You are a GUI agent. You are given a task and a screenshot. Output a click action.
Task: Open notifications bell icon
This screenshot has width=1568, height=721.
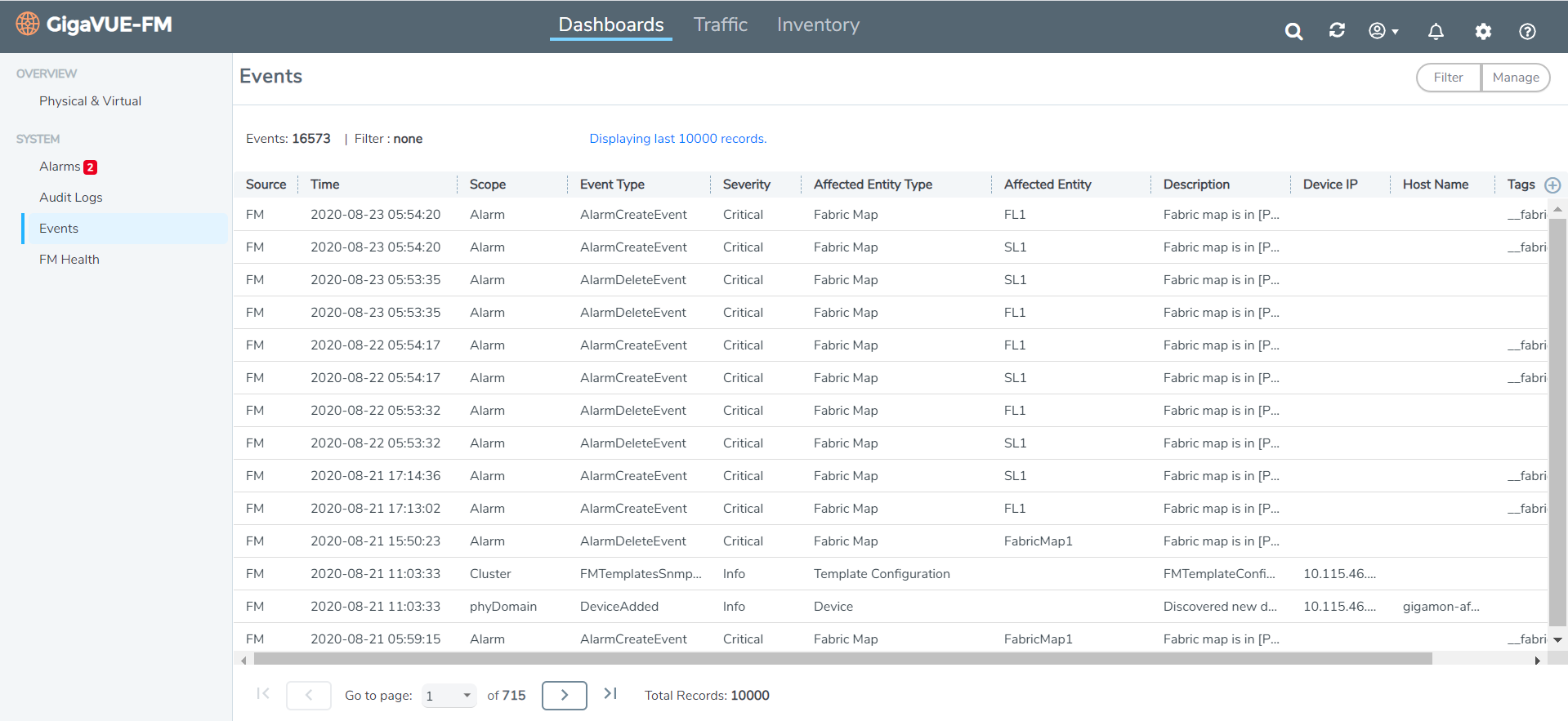coord(1436,31)
